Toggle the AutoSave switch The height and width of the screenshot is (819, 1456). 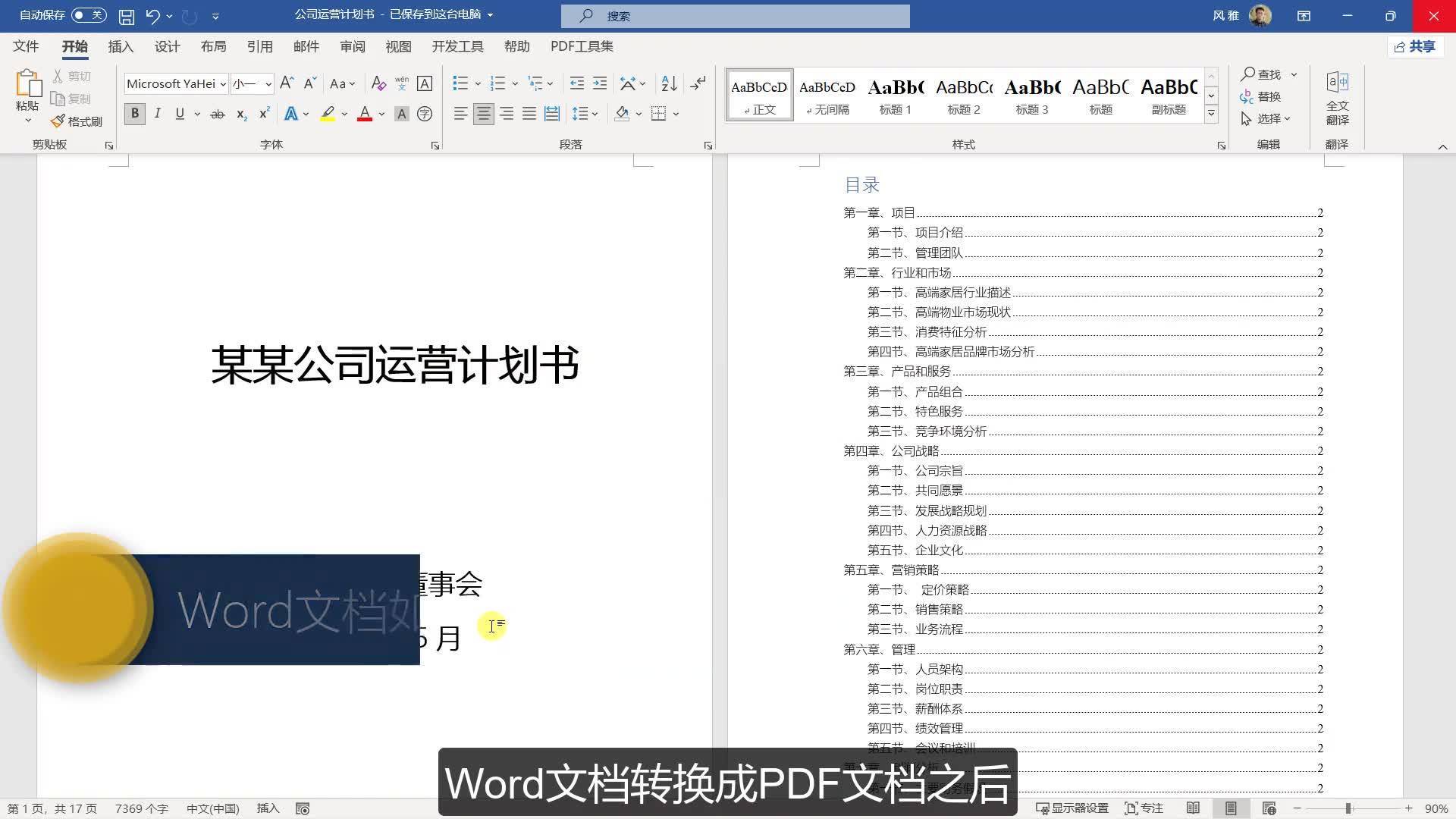(x=89, y=15)
